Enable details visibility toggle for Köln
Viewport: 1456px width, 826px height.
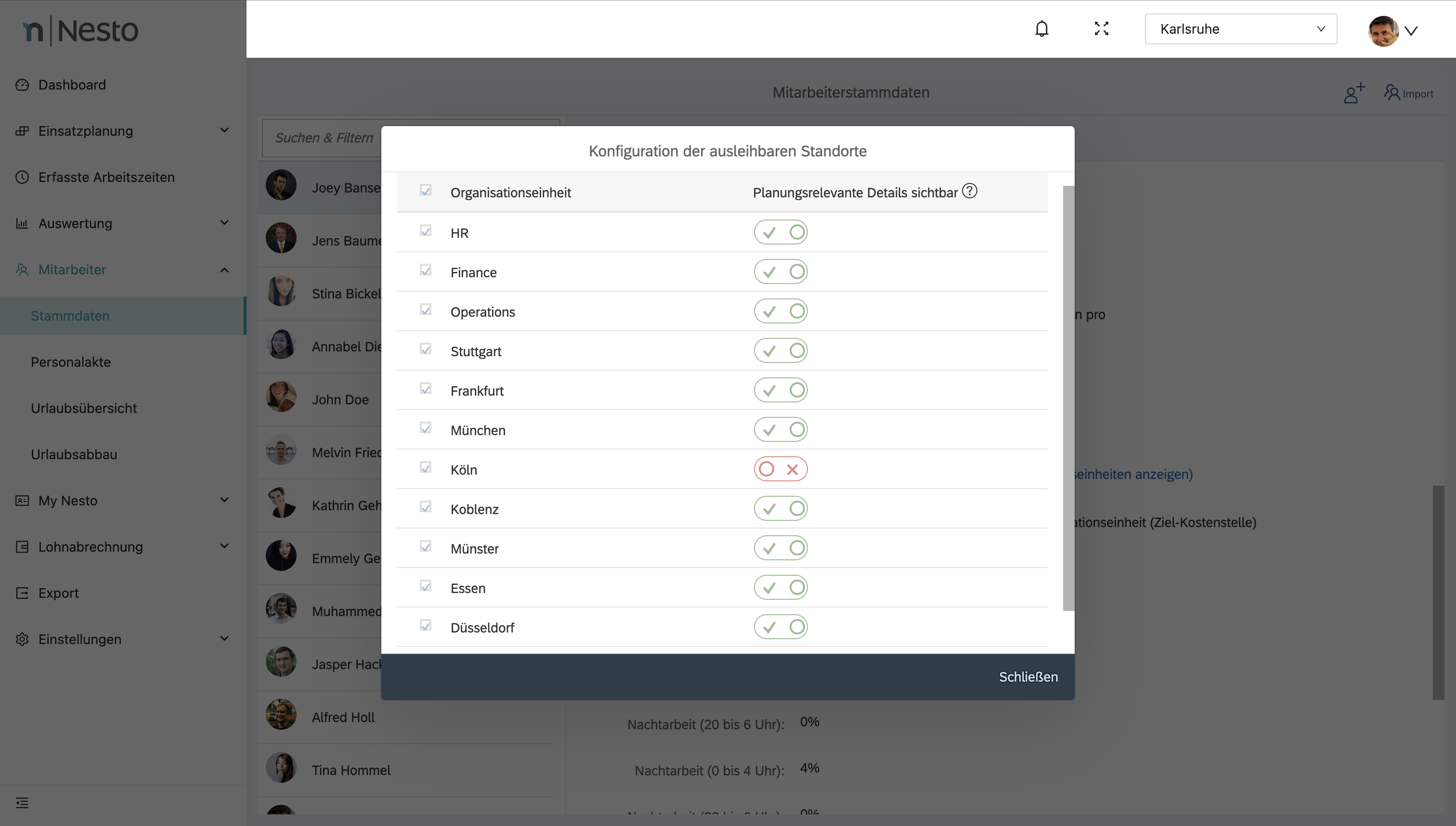coord(780,469)
